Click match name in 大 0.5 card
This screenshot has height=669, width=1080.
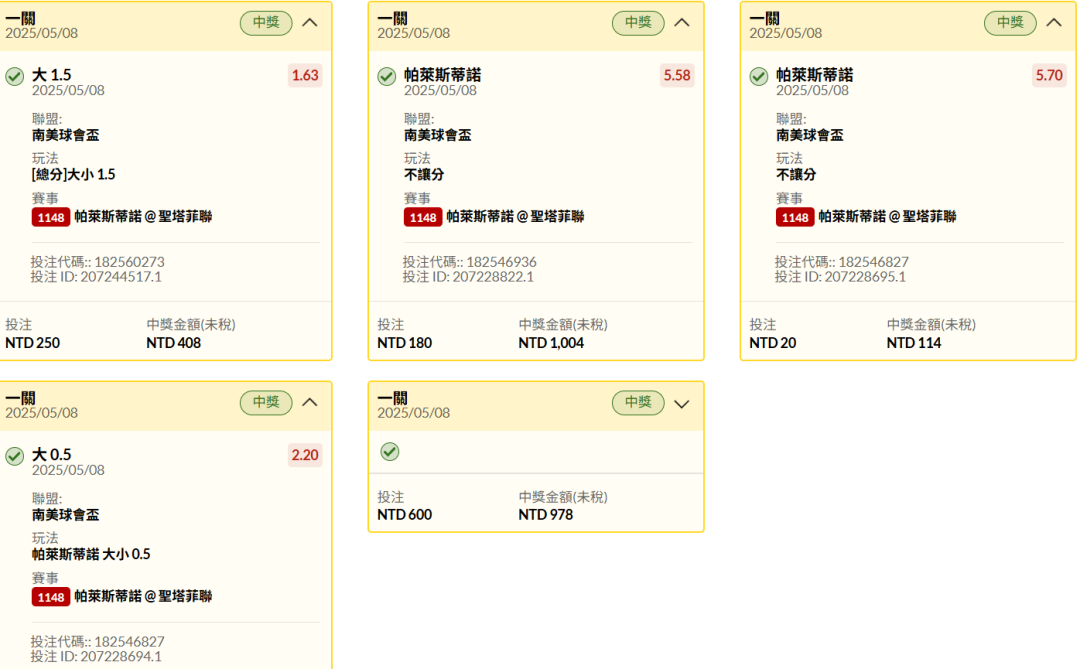point(143,597)
